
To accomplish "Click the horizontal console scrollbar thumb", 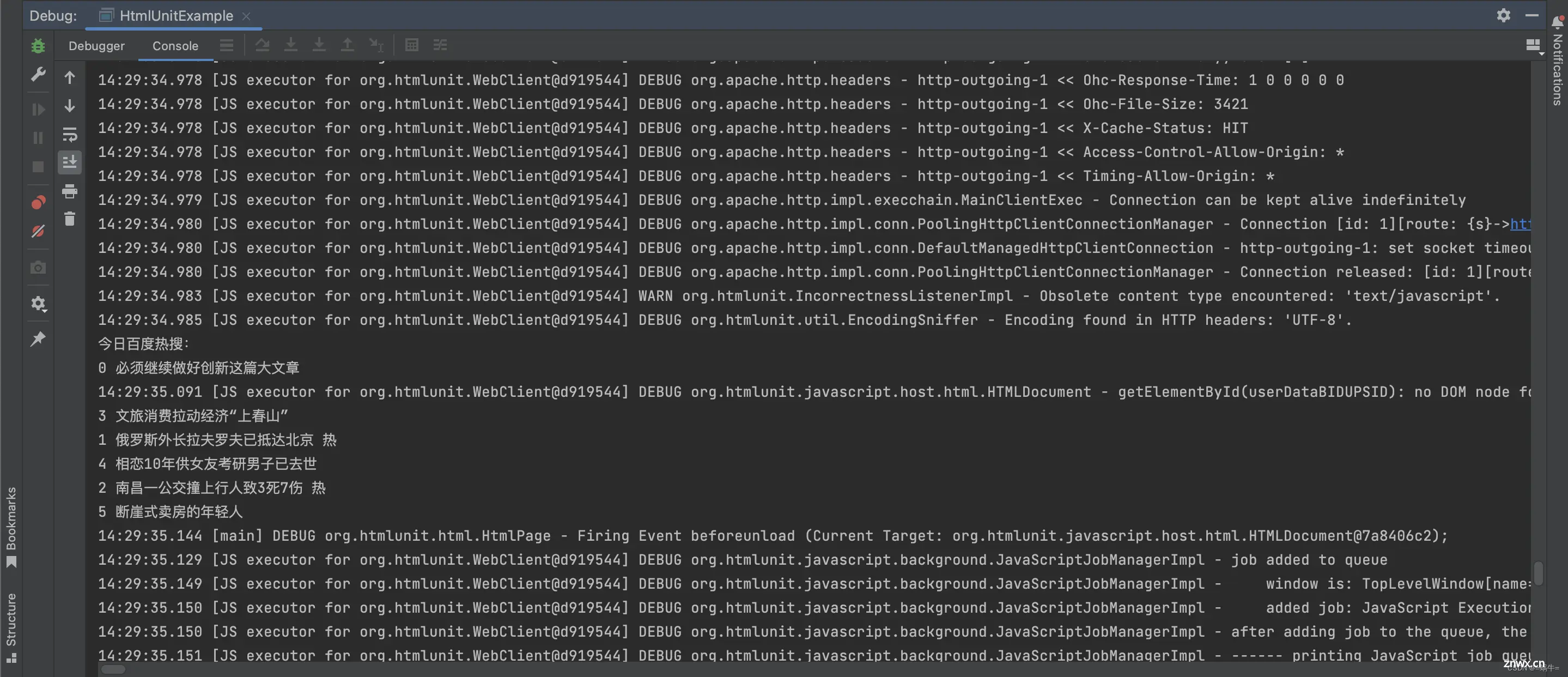I will tap(113, 669).
